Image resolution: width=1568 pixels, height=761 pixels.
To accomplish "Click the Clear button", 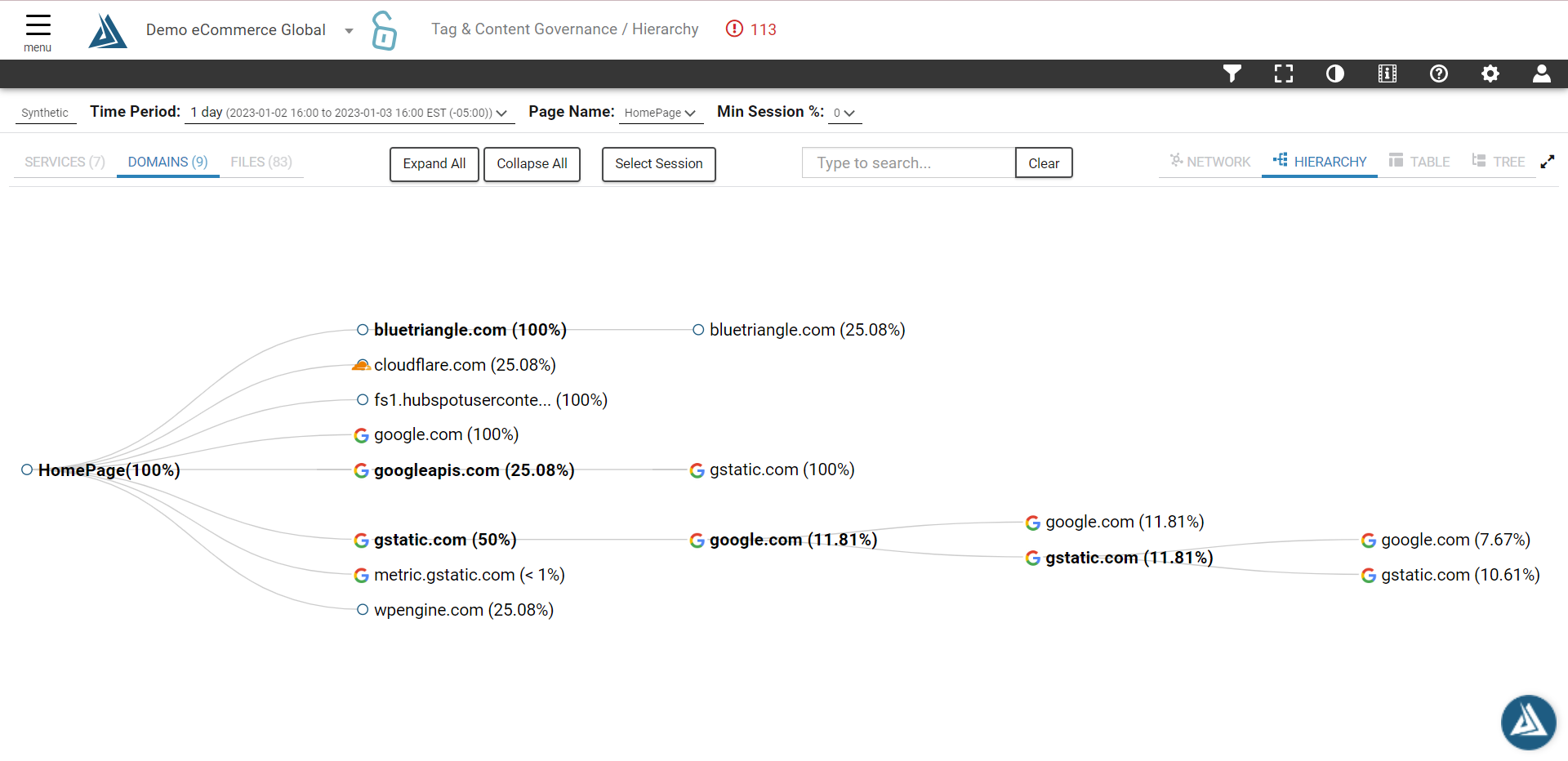I will coord(1044,163).
